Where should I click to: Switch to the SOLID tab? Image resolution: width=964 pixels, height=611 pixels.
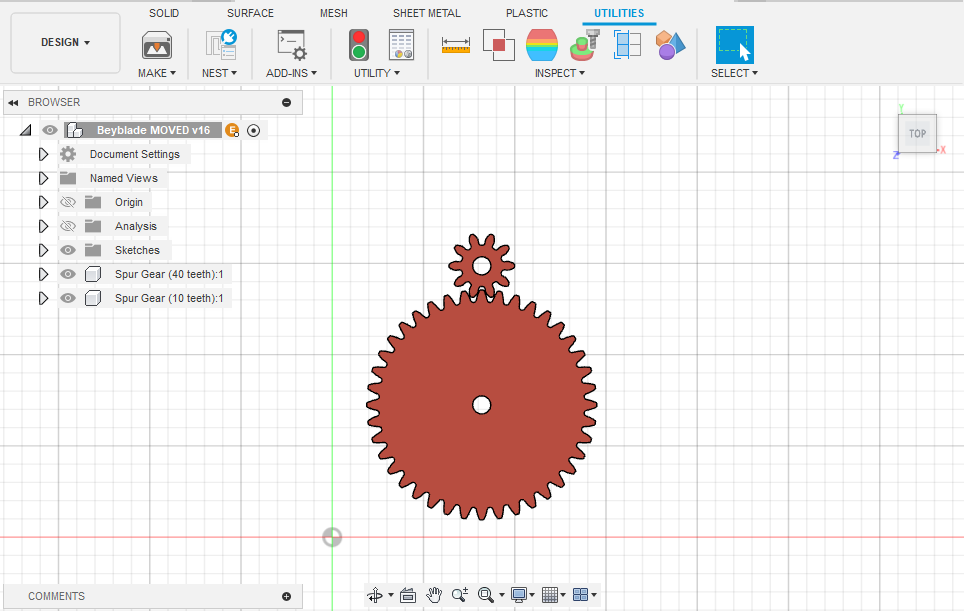click(x=163, y=13)
